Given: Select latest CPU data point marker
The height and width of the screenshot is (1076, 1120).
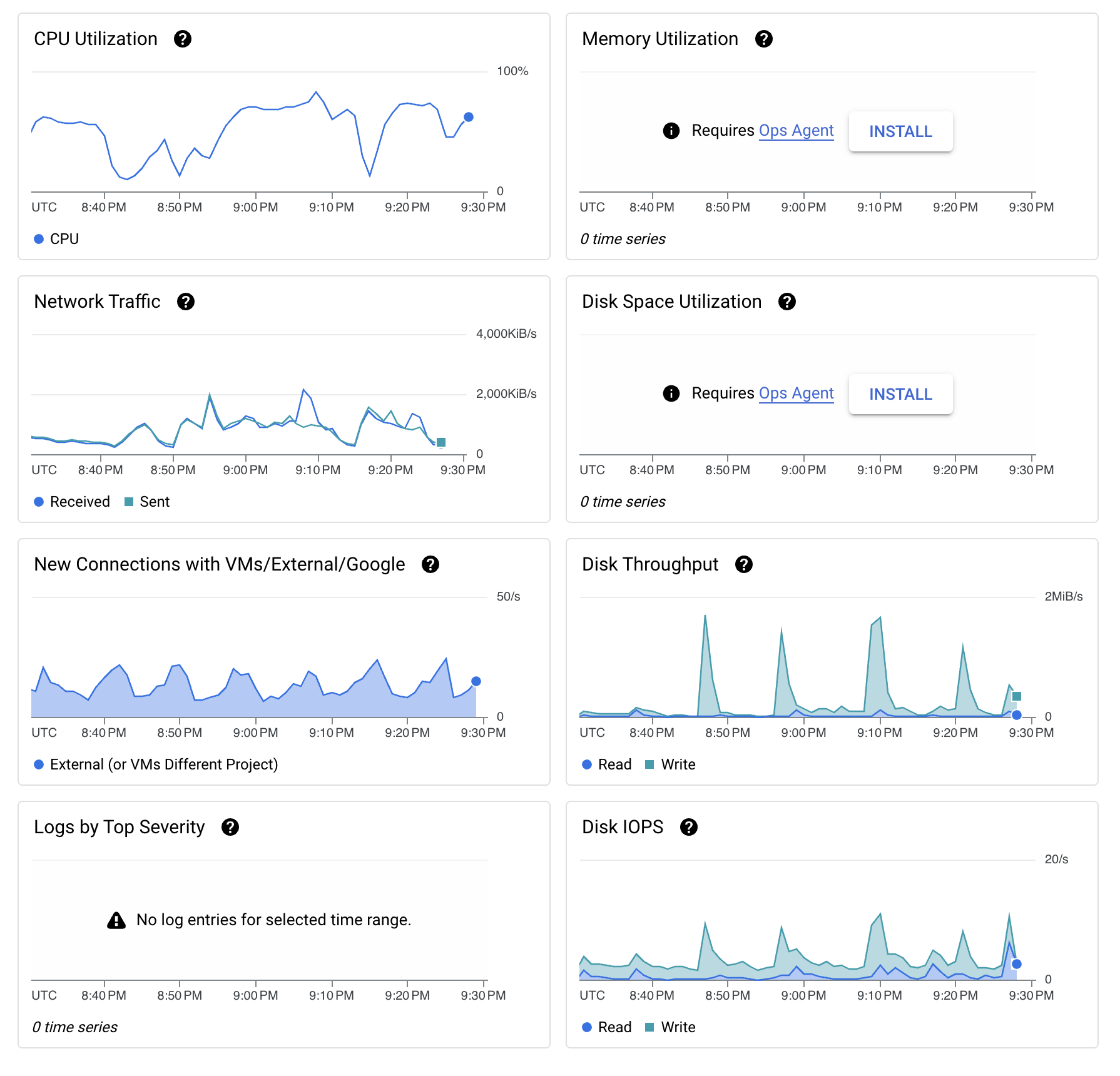Looking at the screenshot, I should 469,117.
